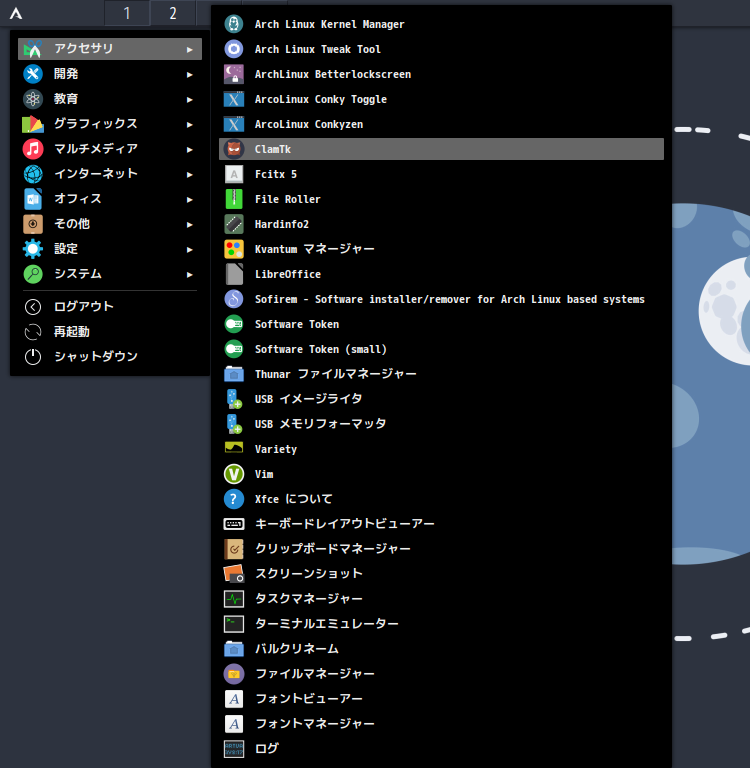The width and height of the screenshot is (750, 768).
Task: Switch to workspace 2
Action: 173,13
